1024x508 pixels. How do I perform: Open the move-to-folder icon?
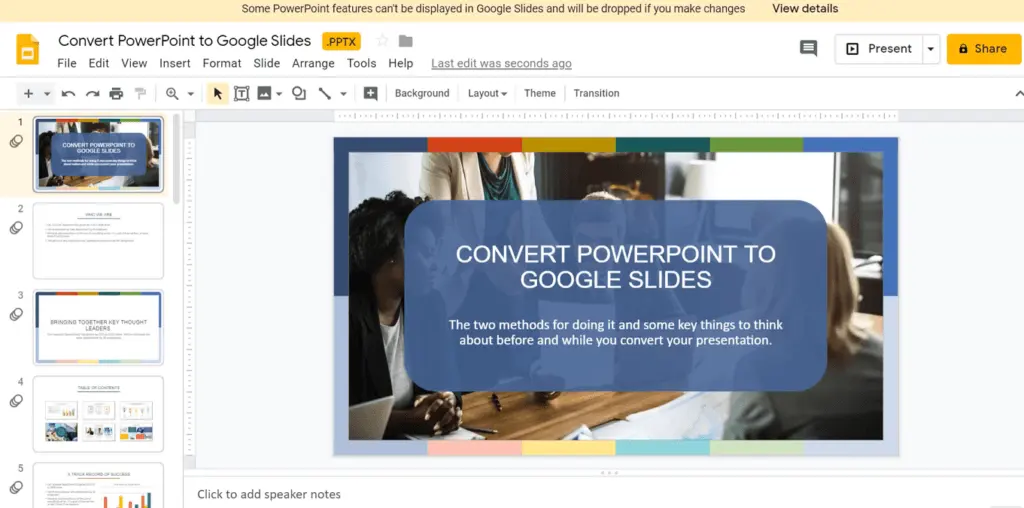pyautogui.click(x=406, y=41)
